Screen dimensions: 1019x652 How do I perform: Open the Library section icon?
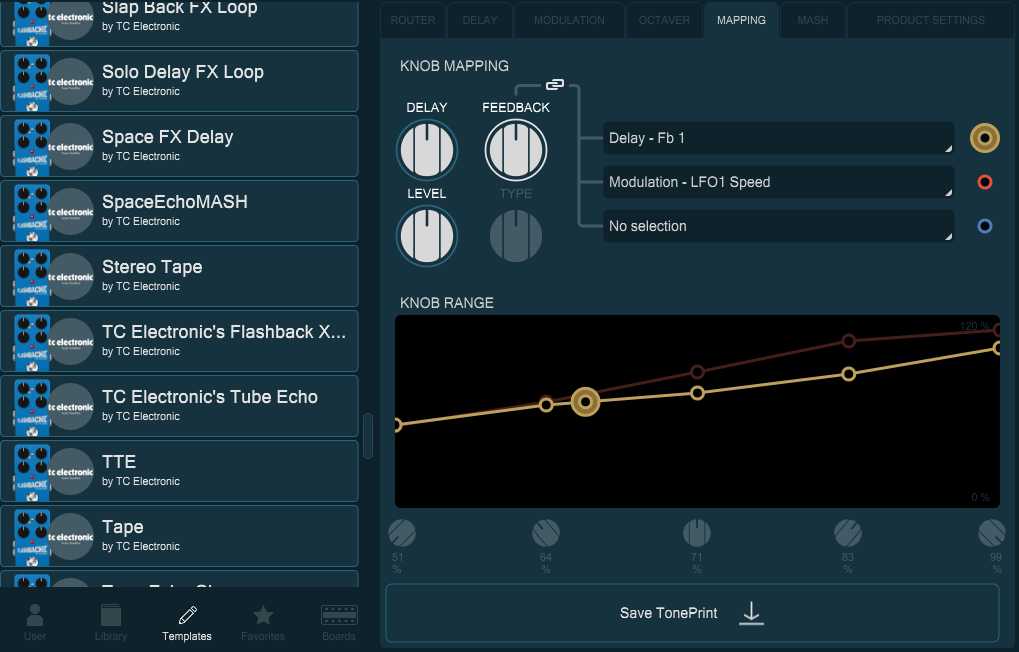(110, 615)
